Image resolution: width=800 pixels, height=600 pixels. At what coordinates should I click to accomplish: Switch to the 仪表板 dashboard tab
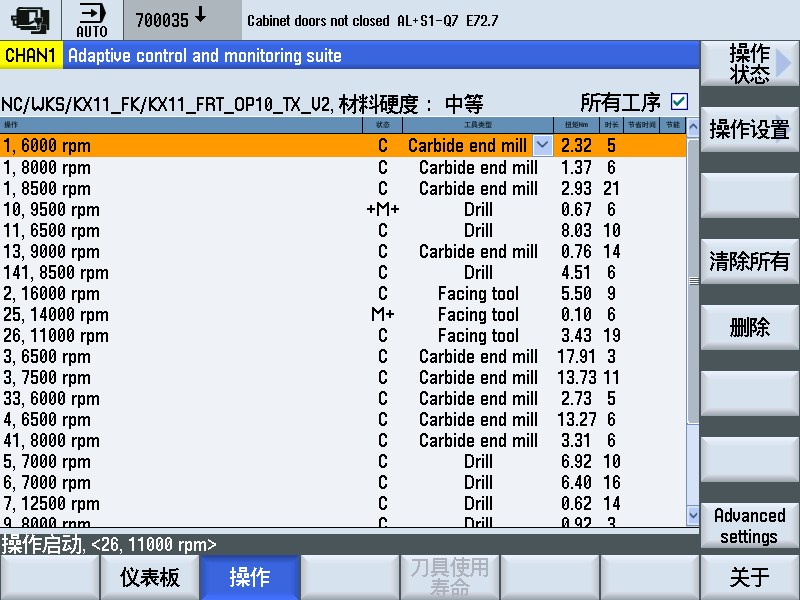(x=149, y=577)
